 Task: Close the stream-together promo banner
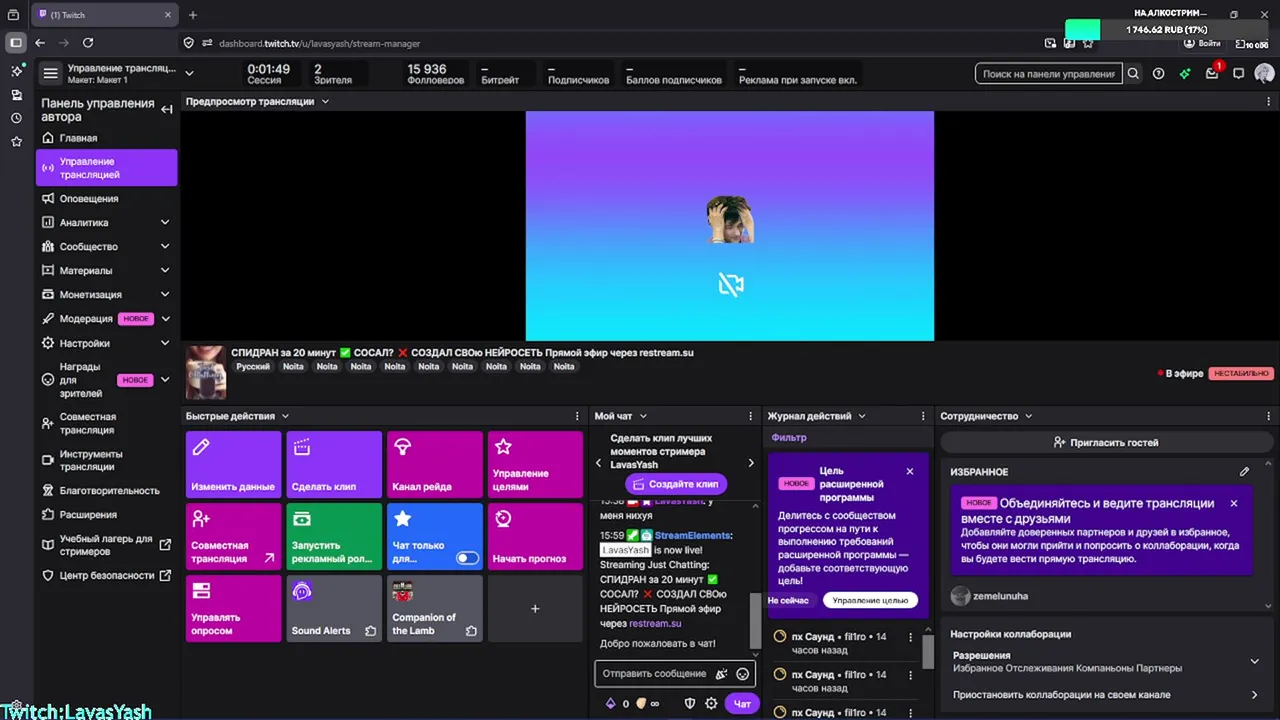click(x=1234, y=503)
